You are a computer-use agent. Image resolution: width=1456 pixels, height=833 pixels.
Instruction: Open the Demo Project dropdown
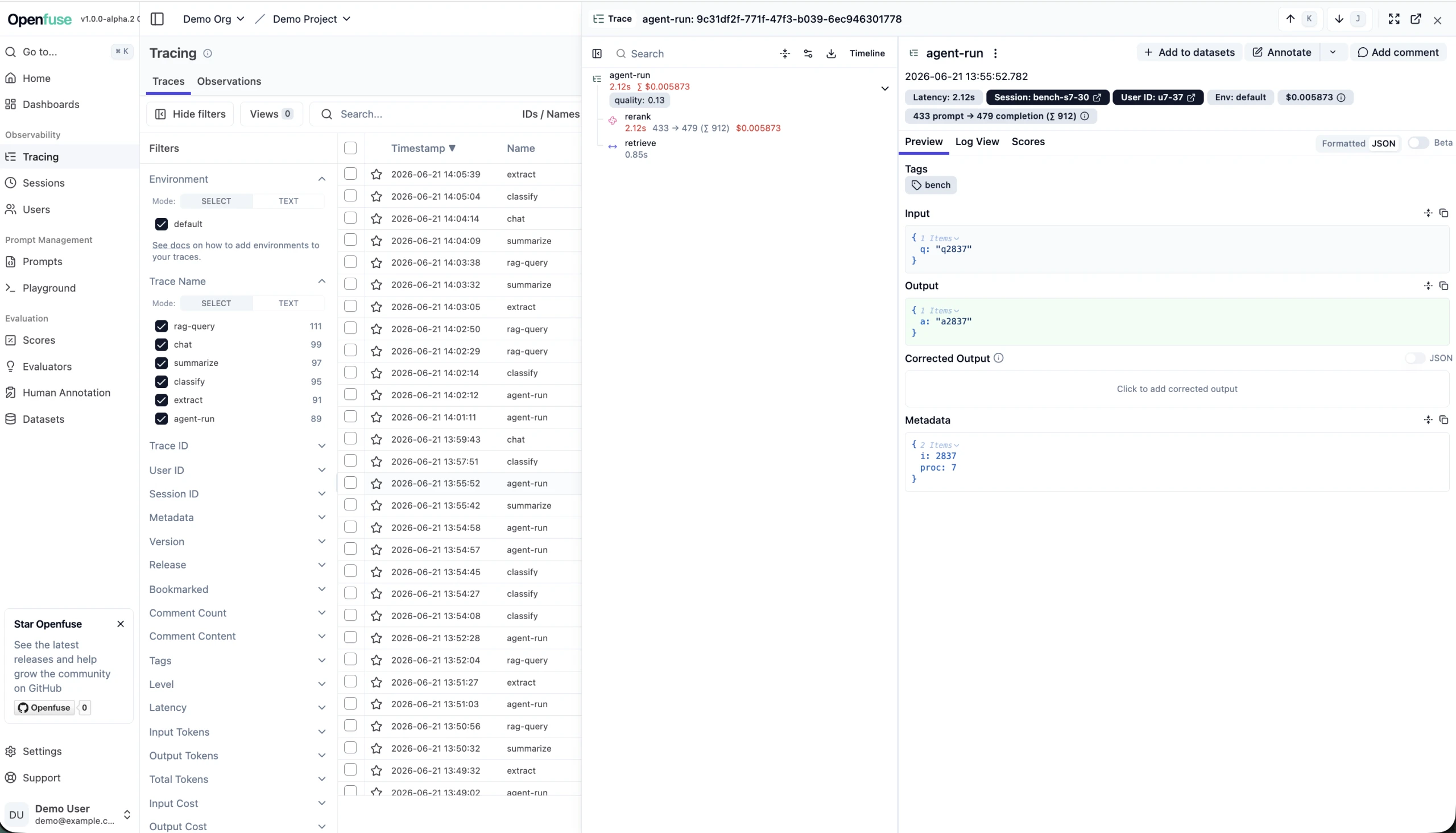(312, 19)
